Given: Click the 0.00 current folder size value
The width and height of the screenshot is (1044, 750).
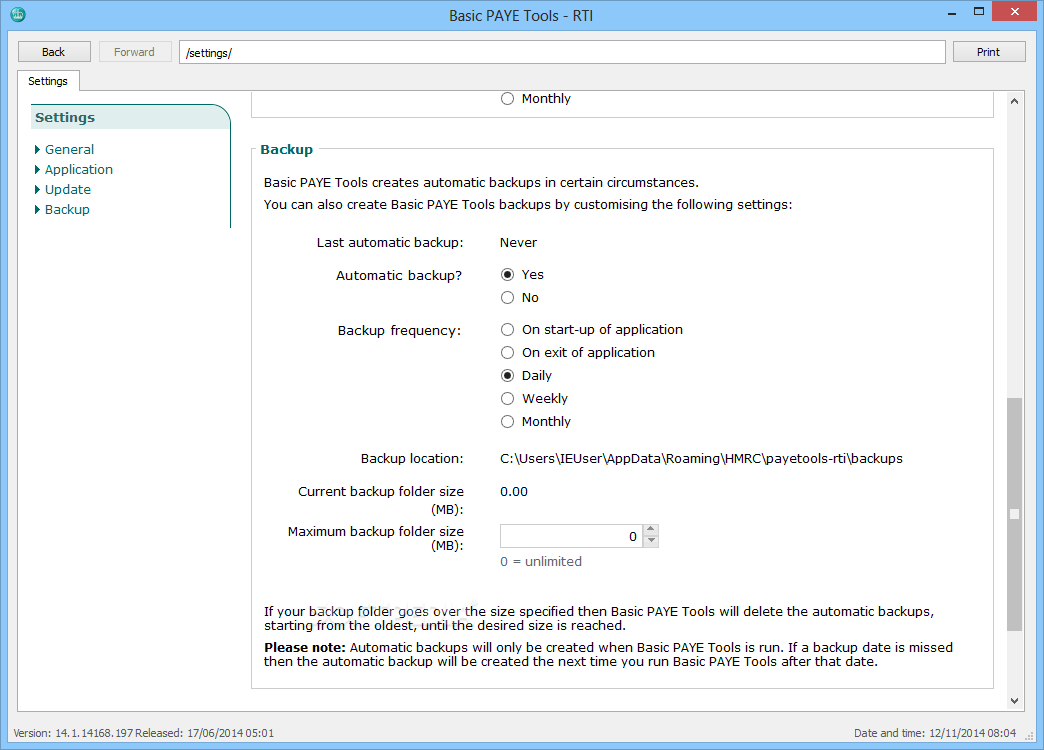Looking at the screenshot, I should point(513,492).
